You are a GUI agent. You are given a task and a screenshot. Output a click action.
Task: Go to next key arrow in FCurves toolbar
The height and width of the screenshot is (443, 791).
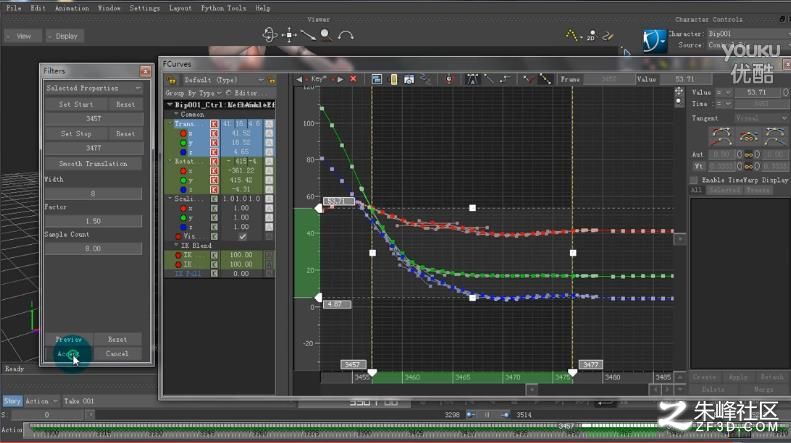(x=341, y=79)
